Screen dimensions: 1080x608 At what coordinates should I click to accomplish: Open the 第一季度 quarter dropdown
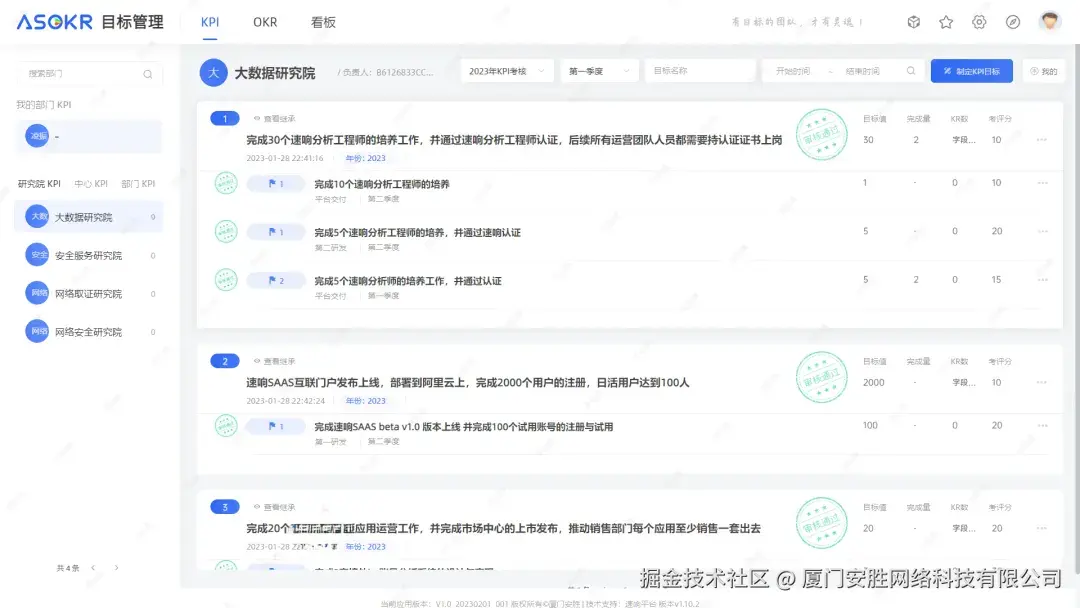coord(600,71)
